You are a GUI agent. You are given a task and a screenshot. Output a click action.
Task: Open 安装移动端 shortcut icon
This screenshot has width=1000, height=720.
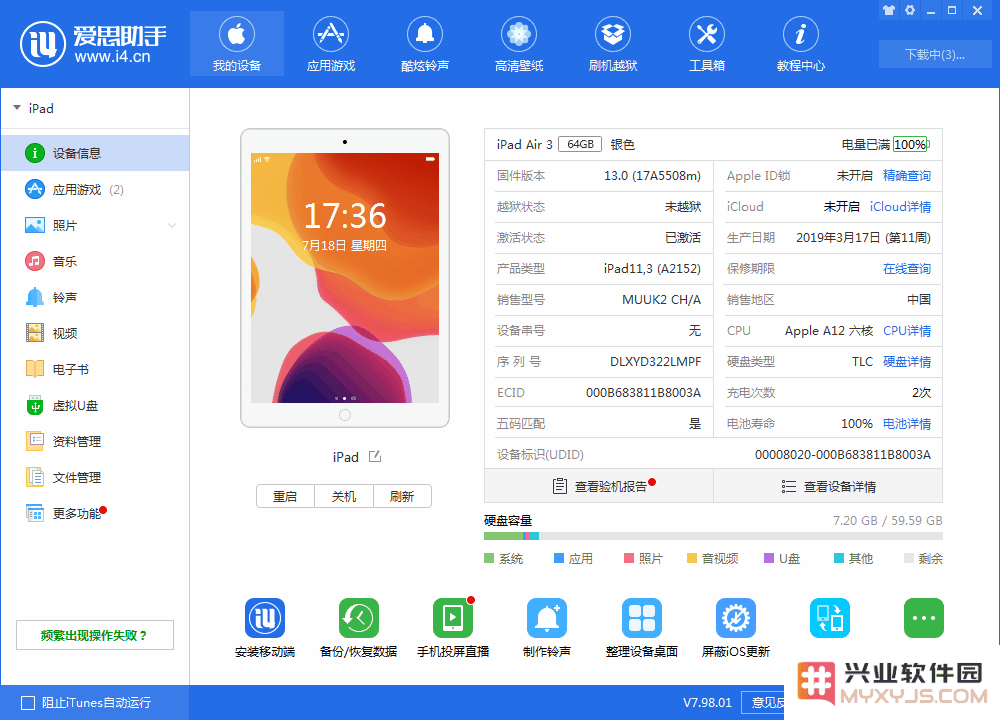pos(265,617)
